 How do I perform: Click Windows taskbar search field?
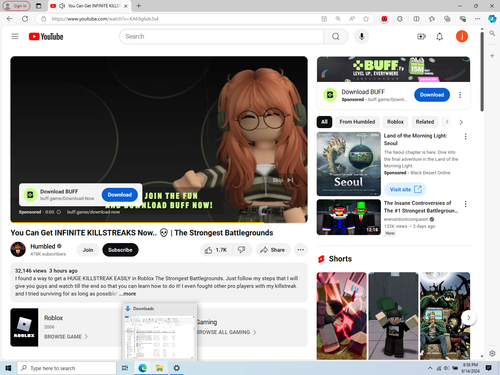coord(67,368)
